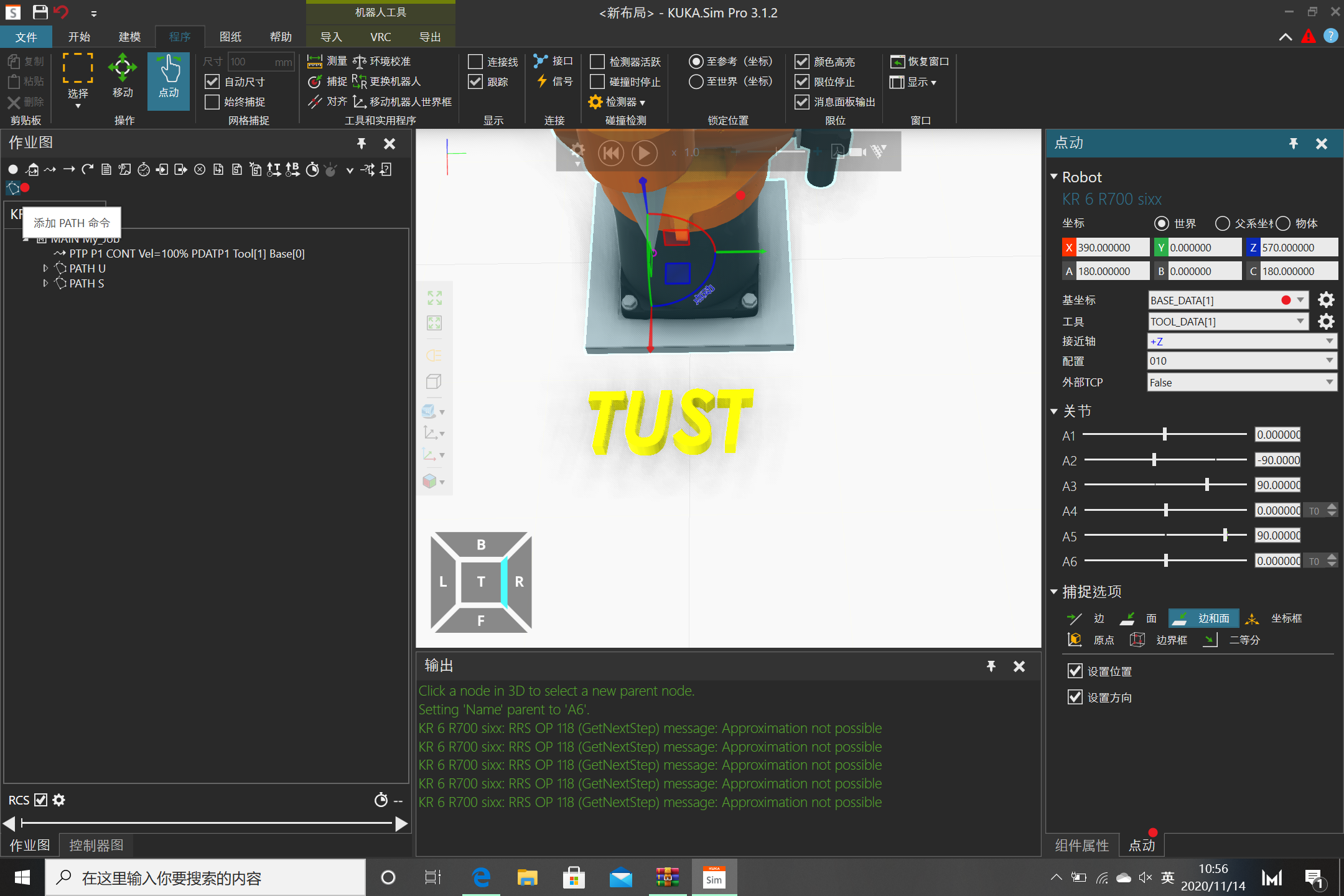Click the 控制器图 tab at bottom
This screenshot has width=1344, height=896.
click(97, 845)
